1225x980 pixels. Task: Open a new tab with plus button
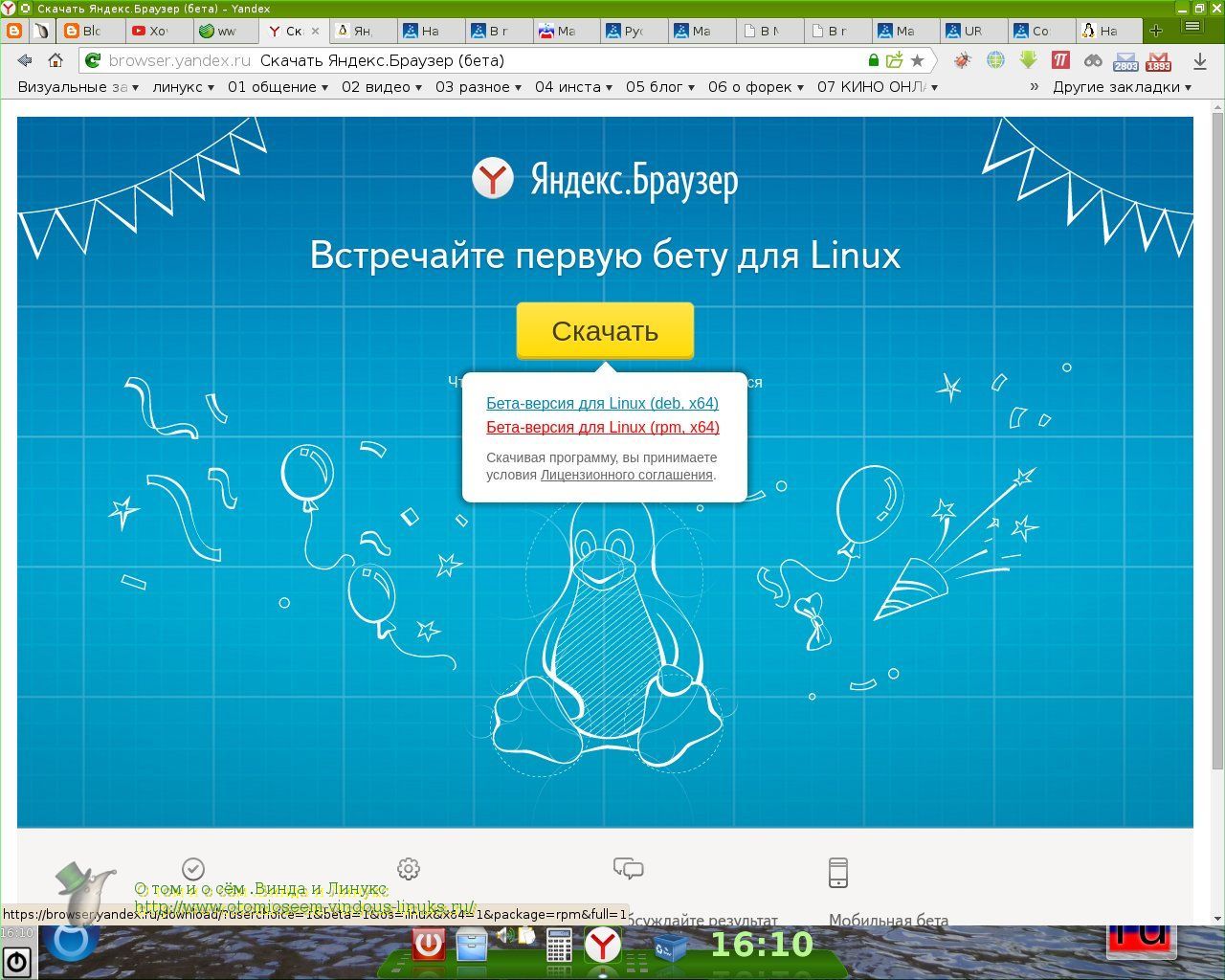coord(1156,31)
